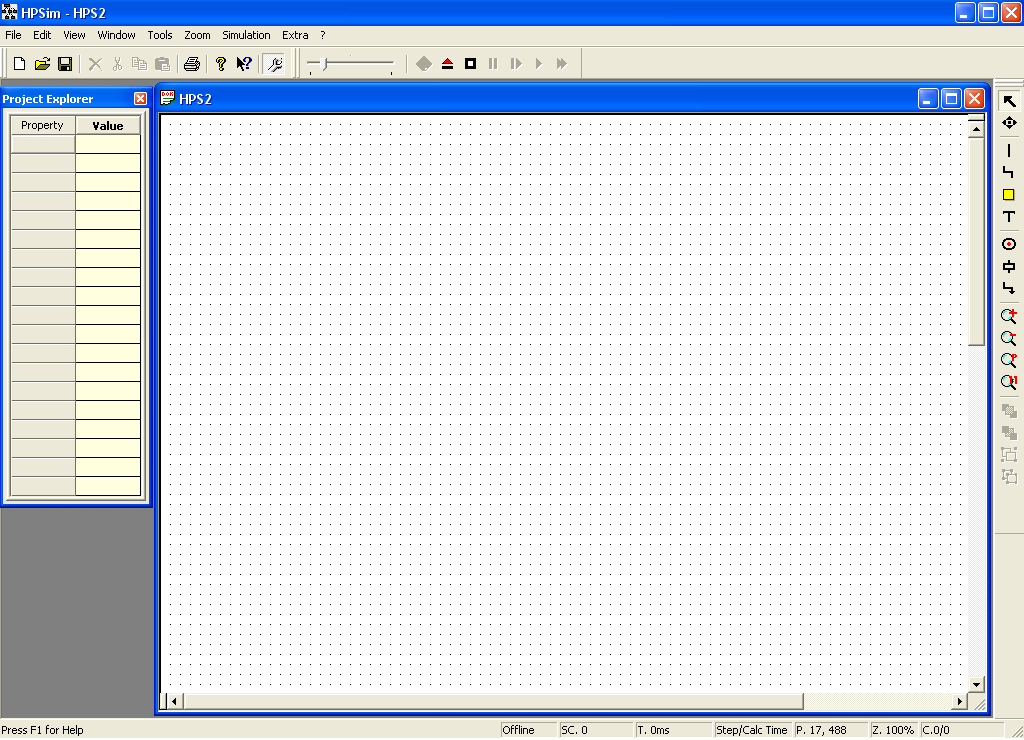Click the bring to front icon
Image resolution: width=1024 pixels, height=740 pixels.
pos(1009,411)
